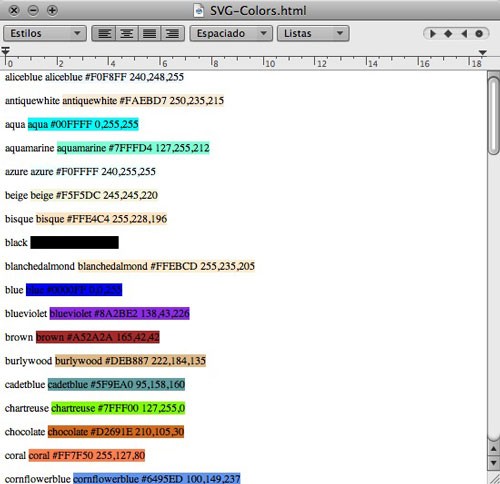Click the burlywood #DEB887 highlighted text
This screenshot has width=500, height=484.
pos(130,361)
